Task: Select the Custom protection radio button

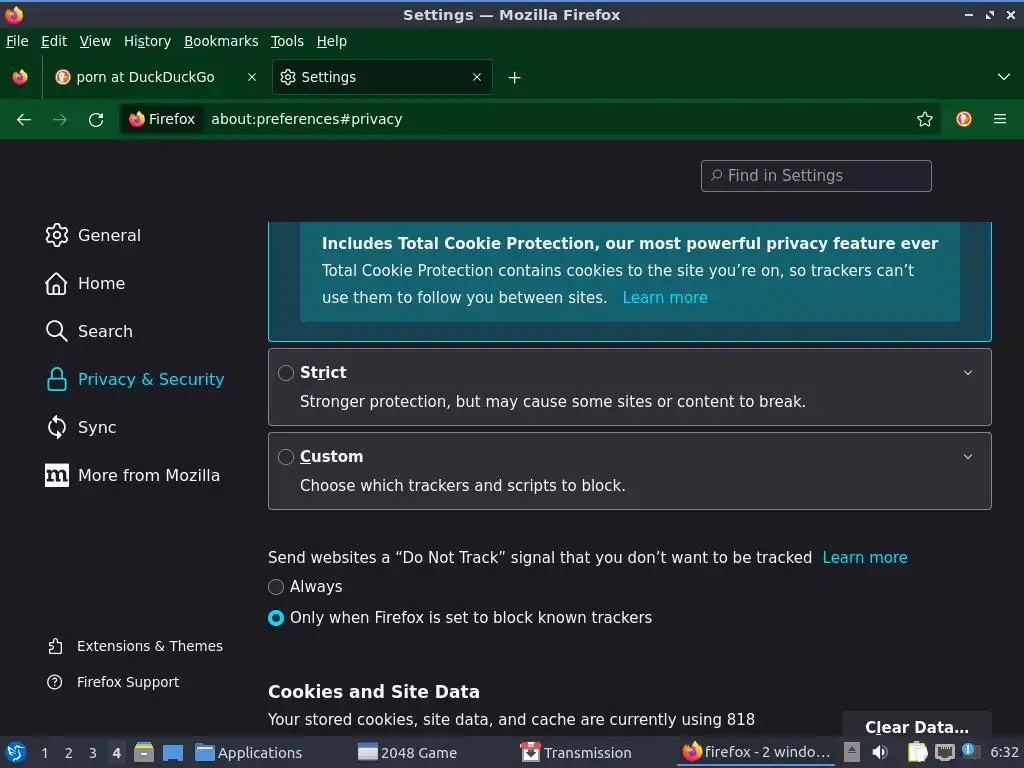Action: coord(286,457)
